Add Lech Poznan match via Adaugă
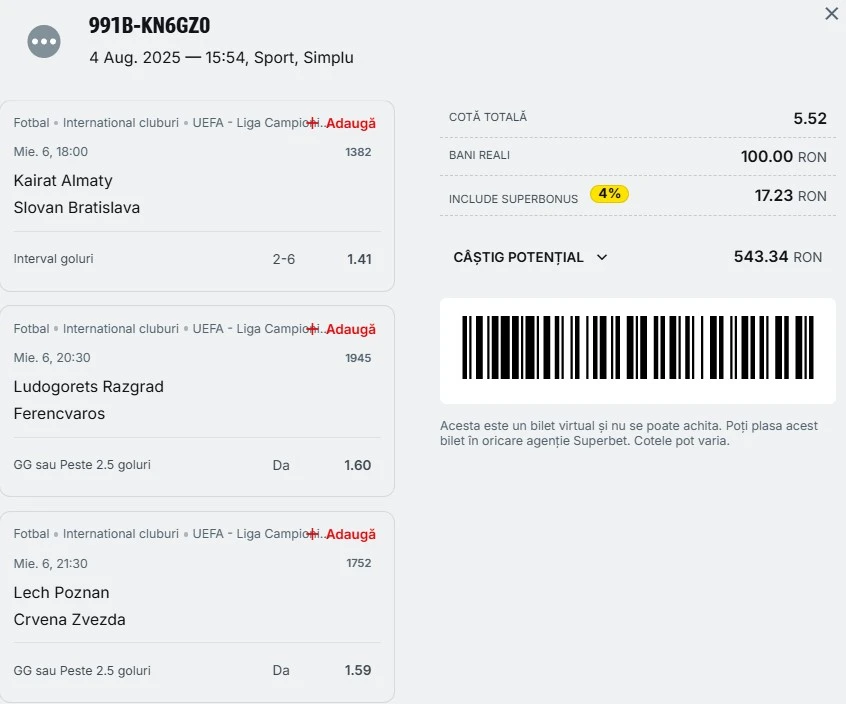 (342, 534)
